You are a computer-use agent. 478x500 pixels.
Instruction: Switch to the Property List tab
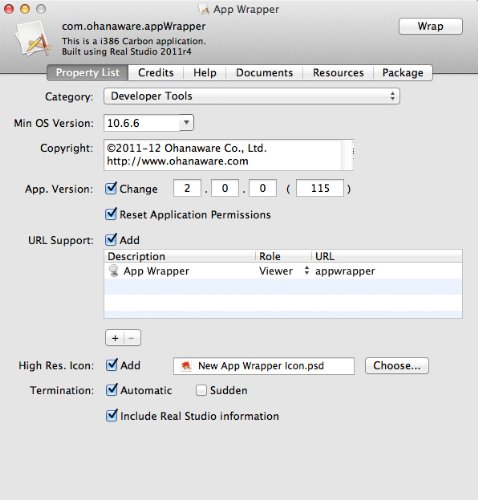click(88, 73)
